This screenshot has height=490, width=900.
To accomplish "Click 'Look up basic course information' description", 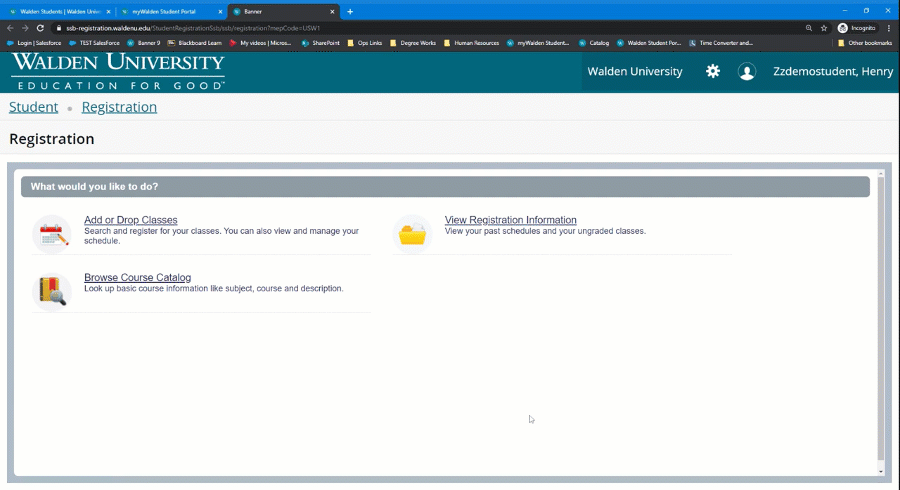I will [214, 289].
